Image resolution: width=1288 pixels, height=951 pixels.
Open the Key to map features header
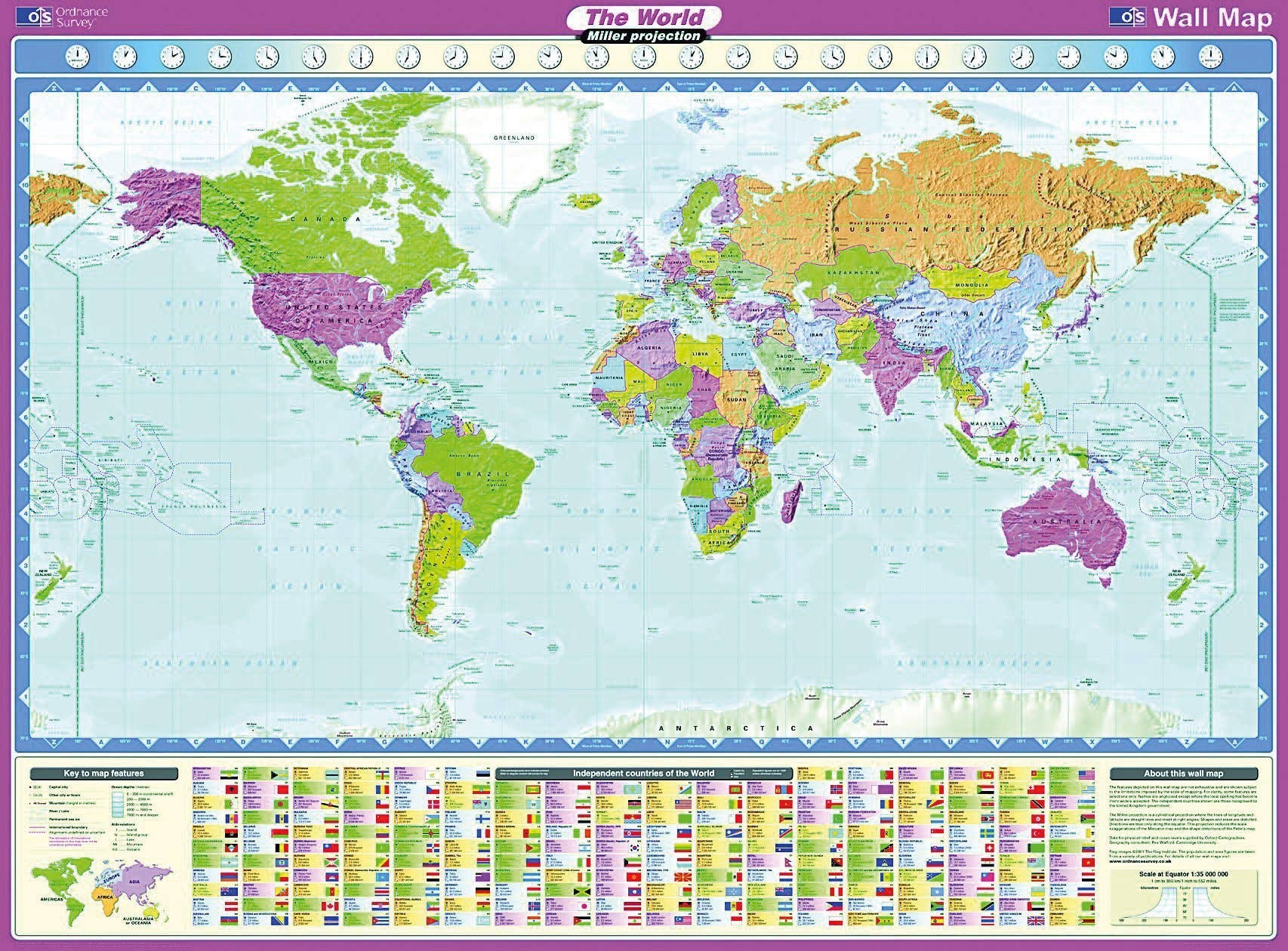[x=103, y=774]
